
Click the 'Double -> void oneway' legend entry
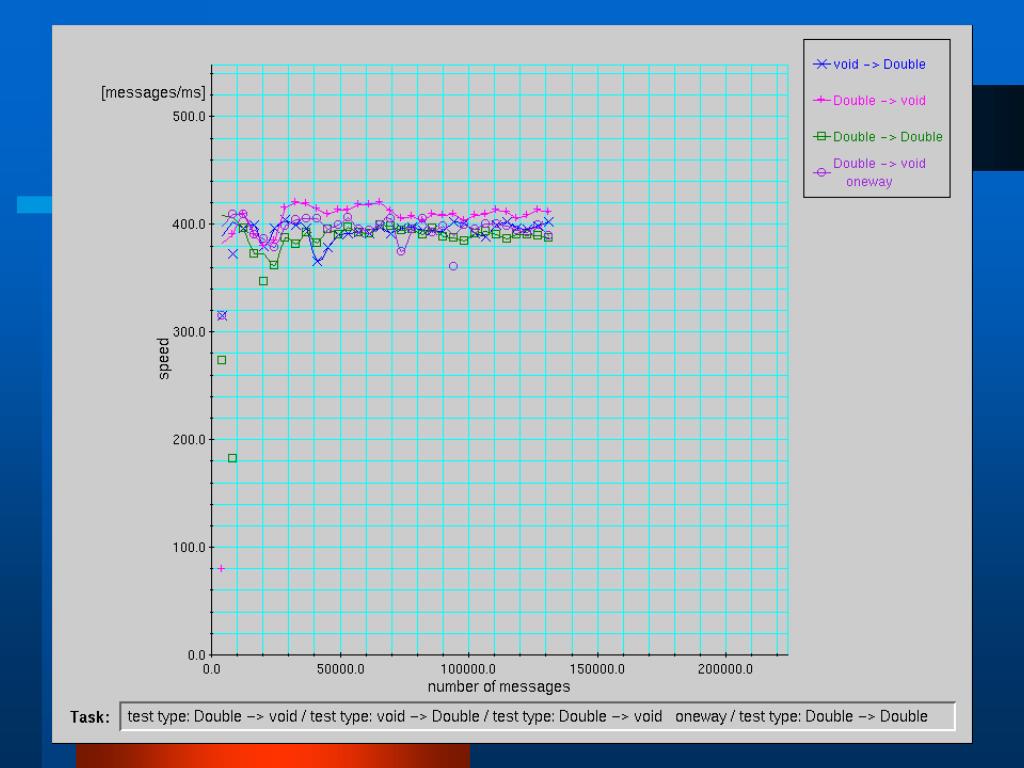pos(869,172)
